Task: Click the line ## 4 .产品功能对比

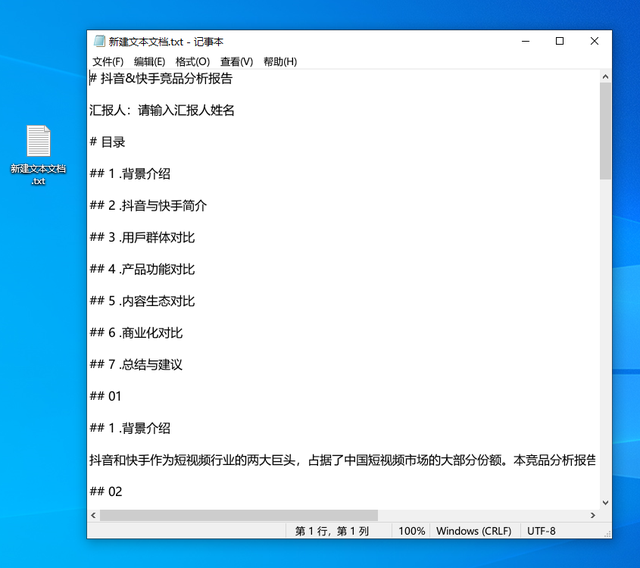Action: coord(142,269)
